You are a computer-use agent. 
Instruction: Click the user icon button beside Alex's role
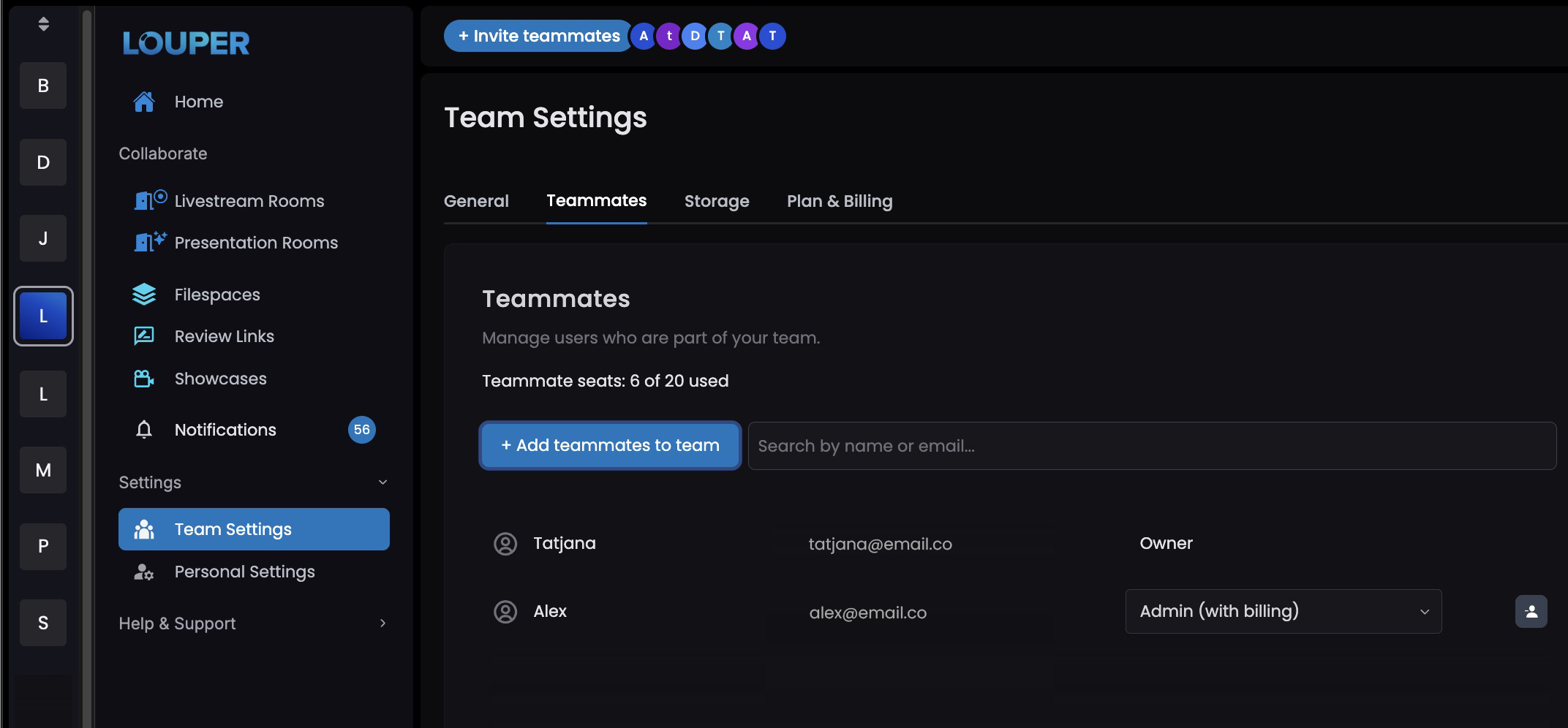pos(1531,611)
